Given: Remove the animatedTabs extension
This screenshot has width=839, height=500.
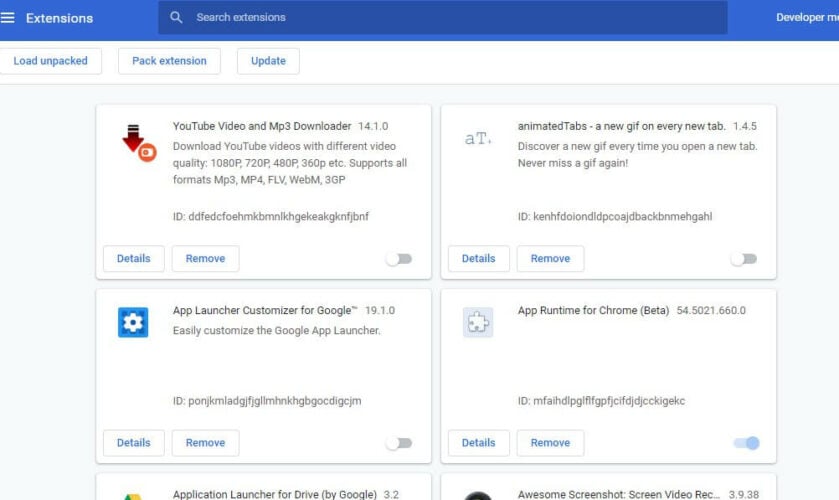Looking at the screenshot, I should click(x=550, y=259).
